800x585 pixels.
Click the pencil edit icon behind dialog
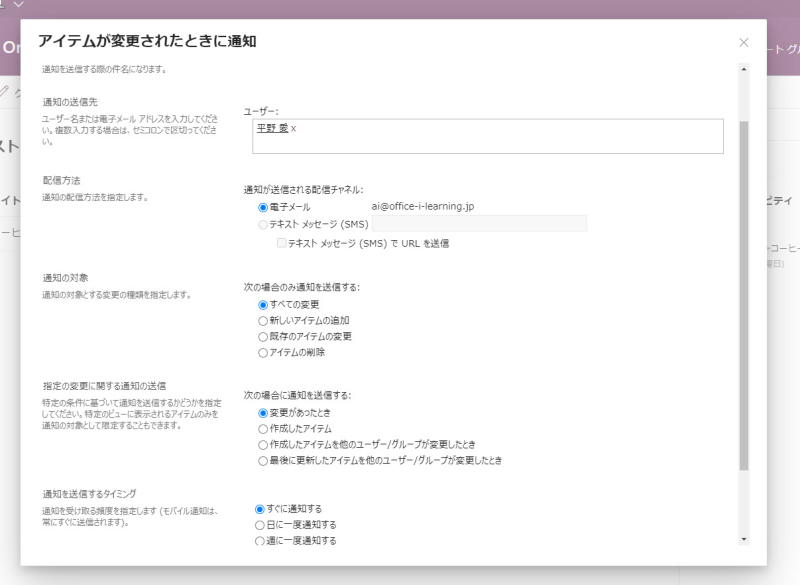coord(4,92)
